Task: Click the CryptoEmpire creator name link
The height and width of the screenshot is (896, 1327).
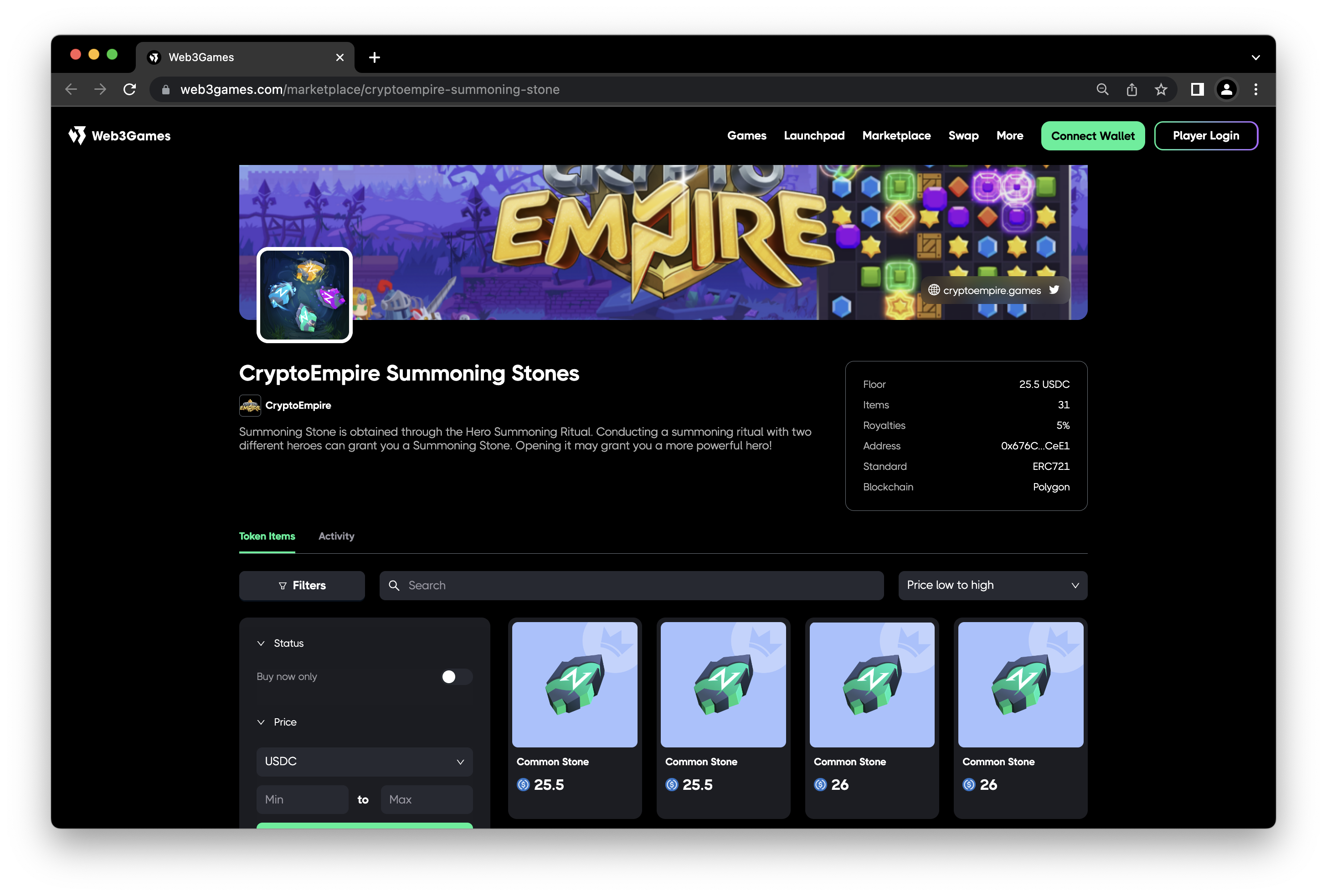Action: point(298,406)
